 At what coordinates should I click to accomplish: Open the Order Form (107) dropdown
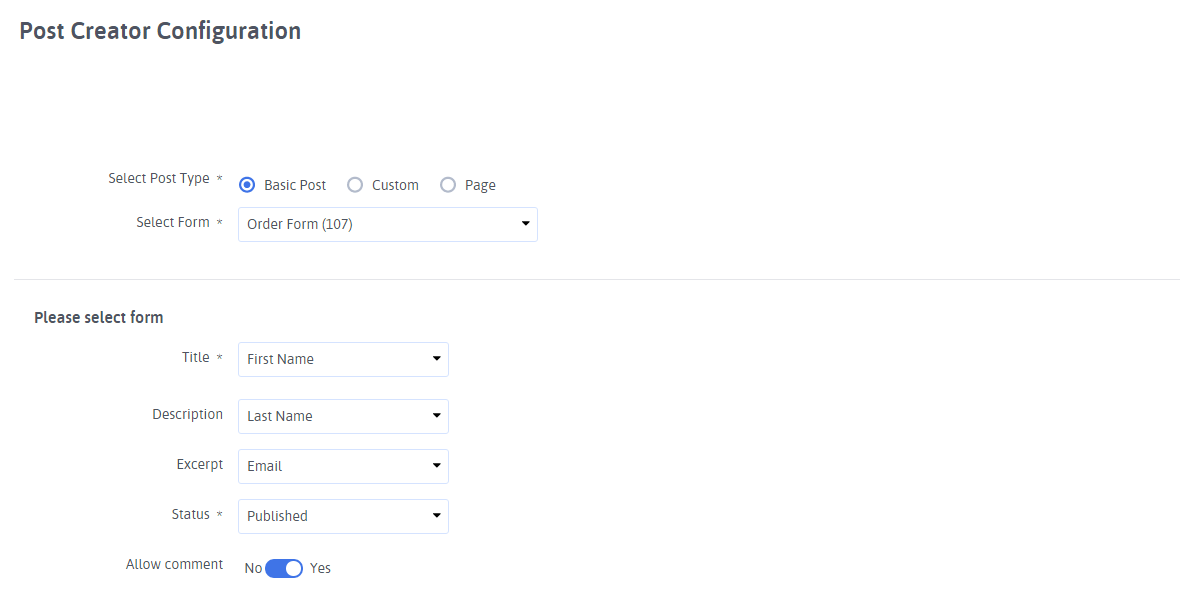387,225
